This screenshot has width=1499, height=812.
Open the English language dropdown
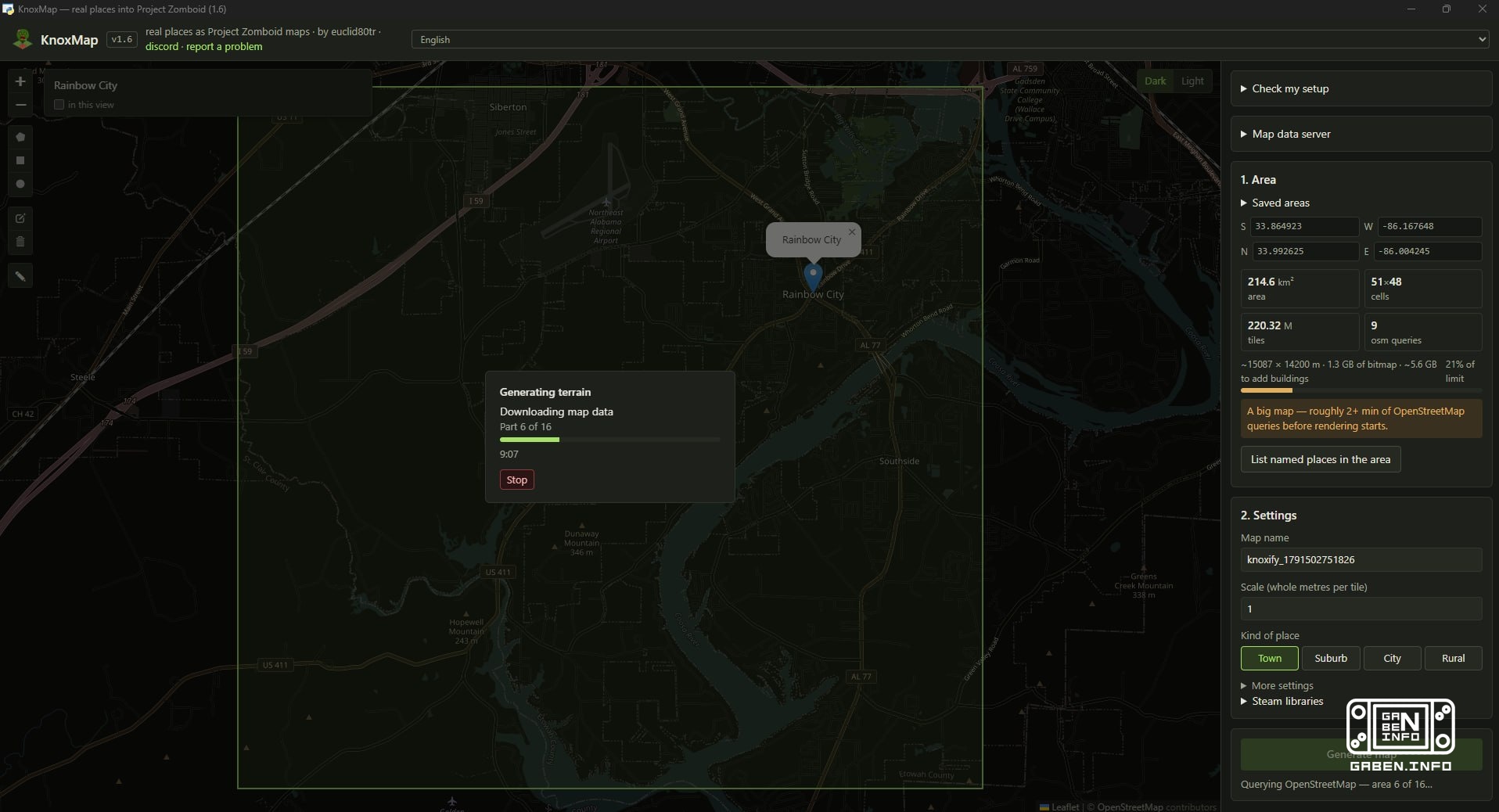[950, 39]
